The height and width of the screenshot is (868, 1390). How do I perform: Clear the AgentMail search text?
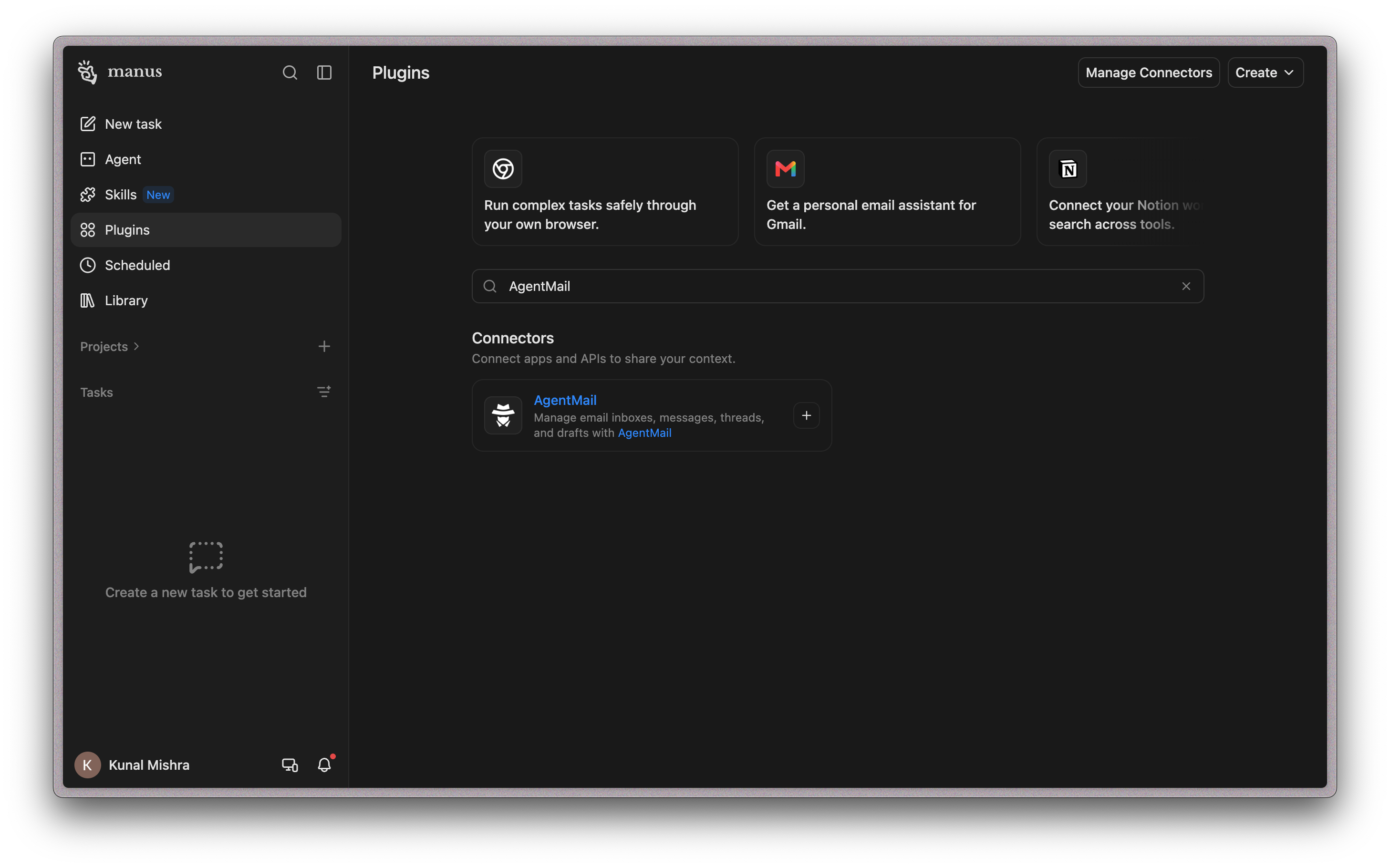click(x=1186, y=286)
